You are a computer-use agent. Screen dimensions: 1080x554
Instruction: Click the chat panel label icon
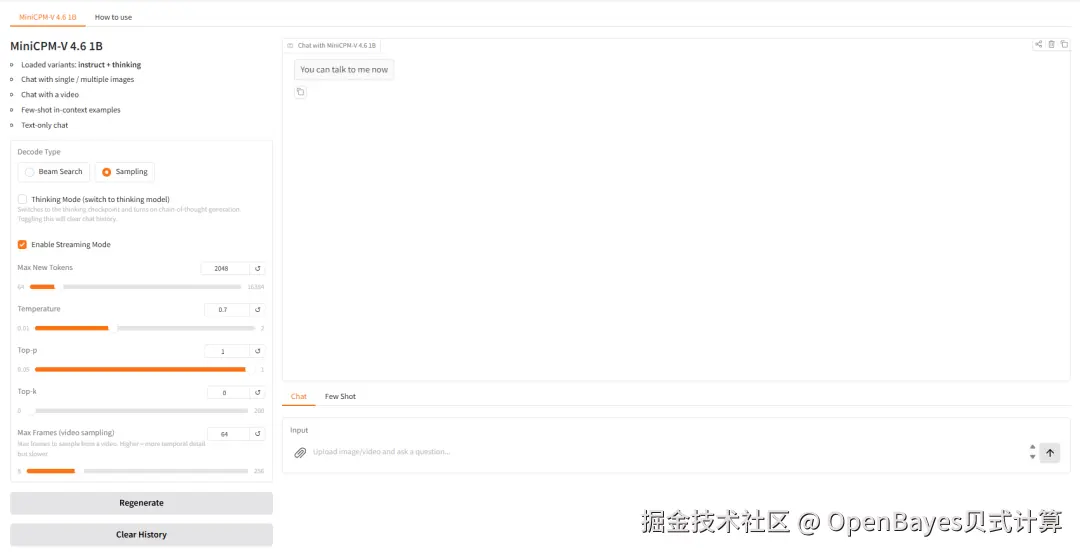point(290,45)
